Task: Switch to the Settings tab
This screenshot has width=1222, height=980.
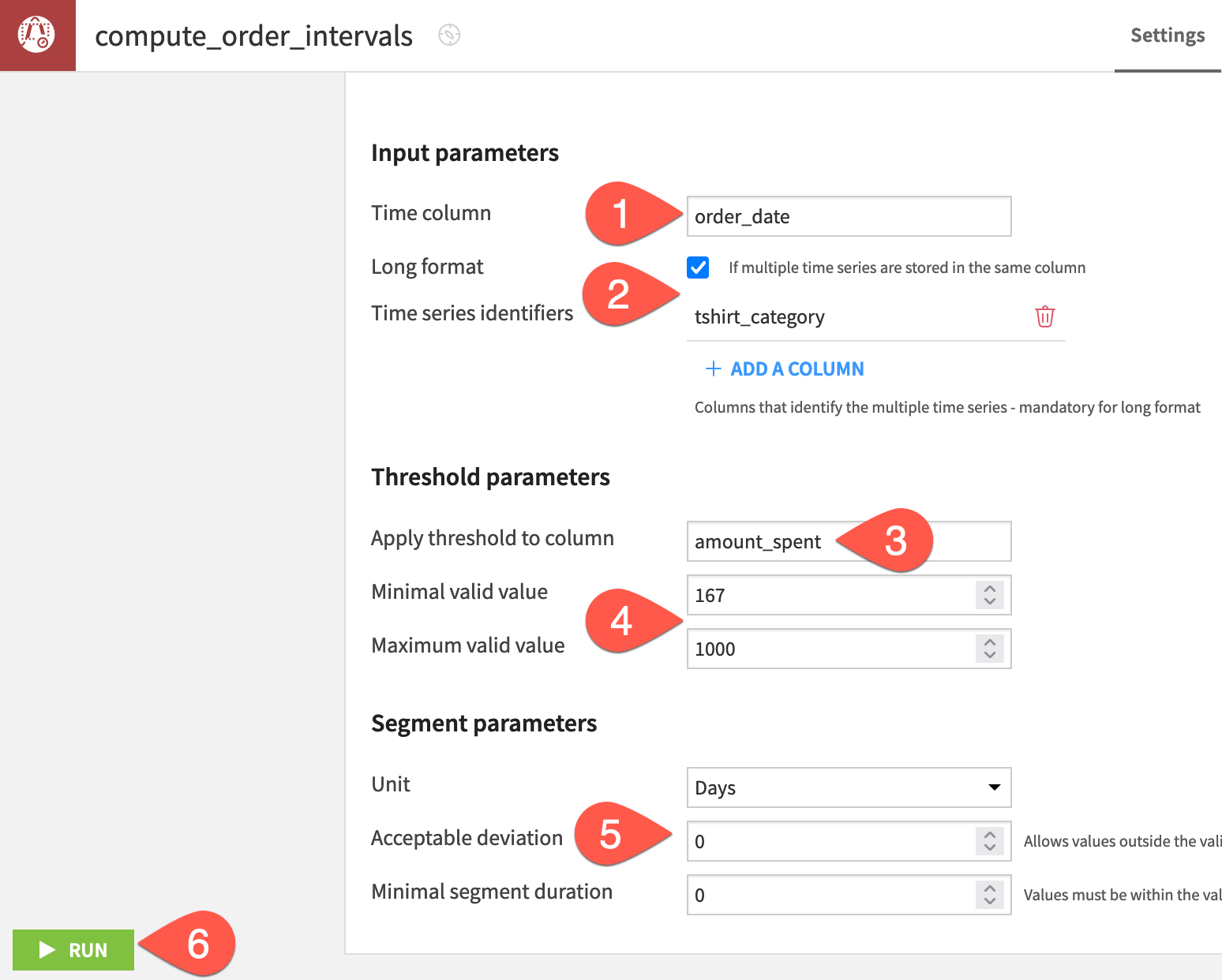Action: pos(1168,35)
